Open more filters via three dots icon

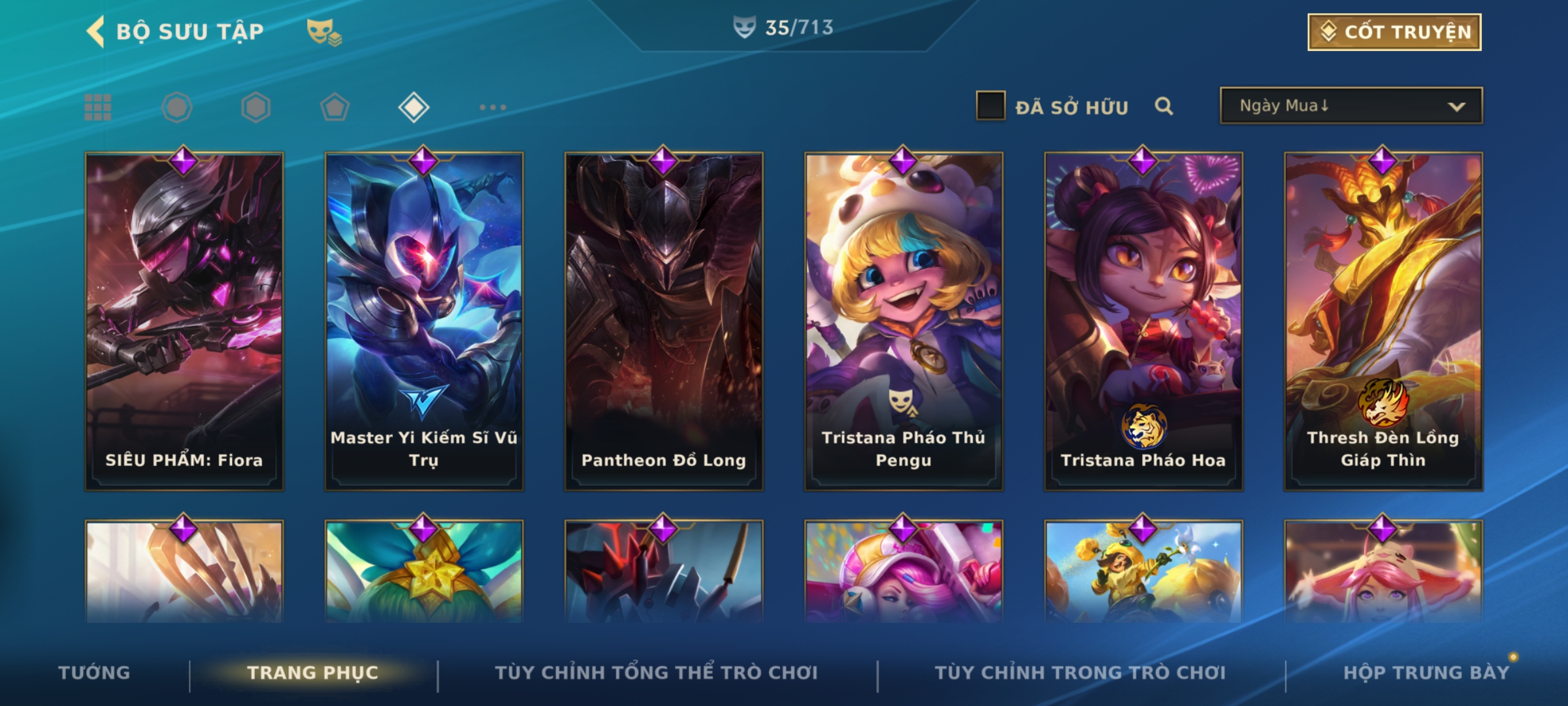coord(493,107)
